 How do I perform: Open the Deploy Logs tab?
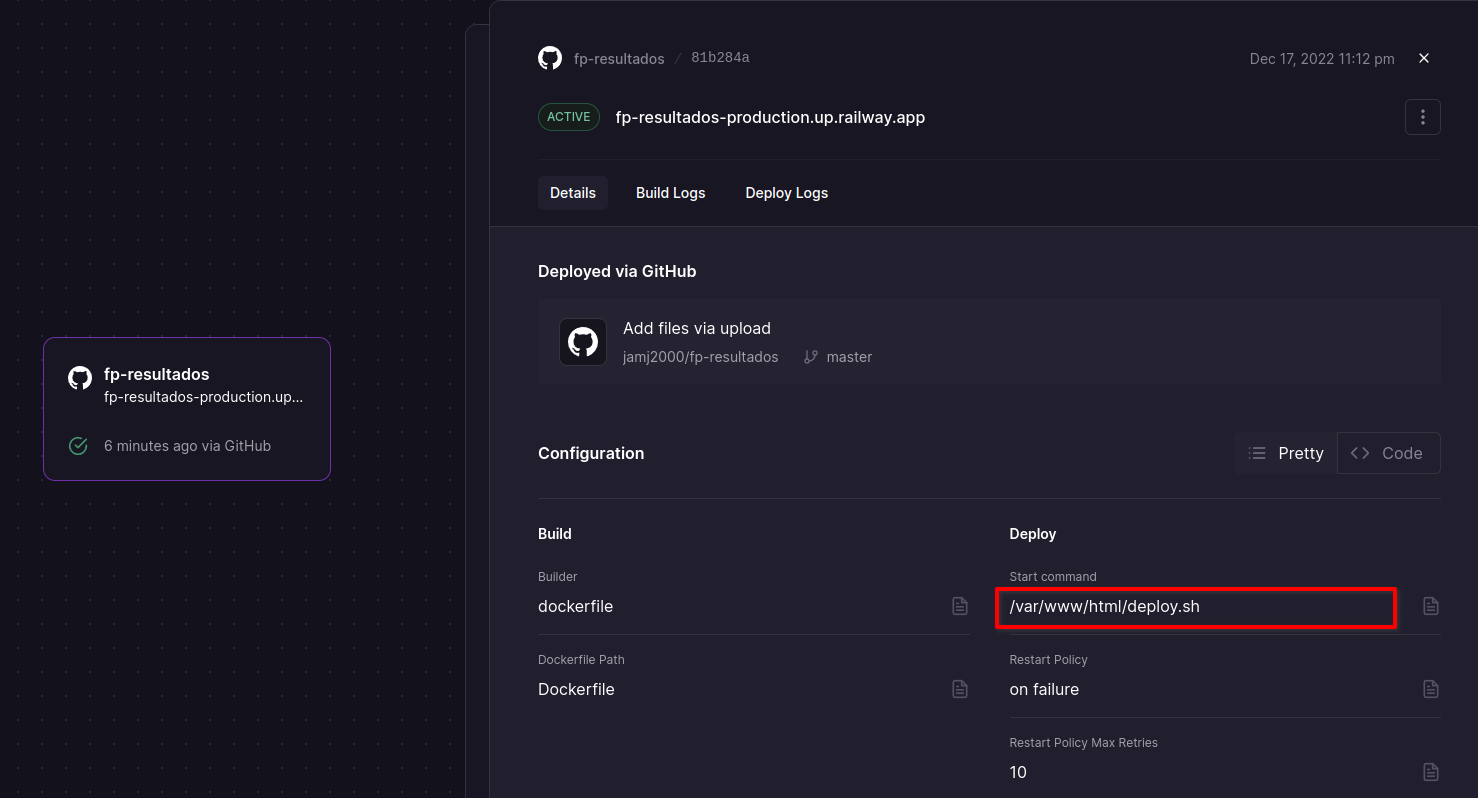(x=787, y=193)
